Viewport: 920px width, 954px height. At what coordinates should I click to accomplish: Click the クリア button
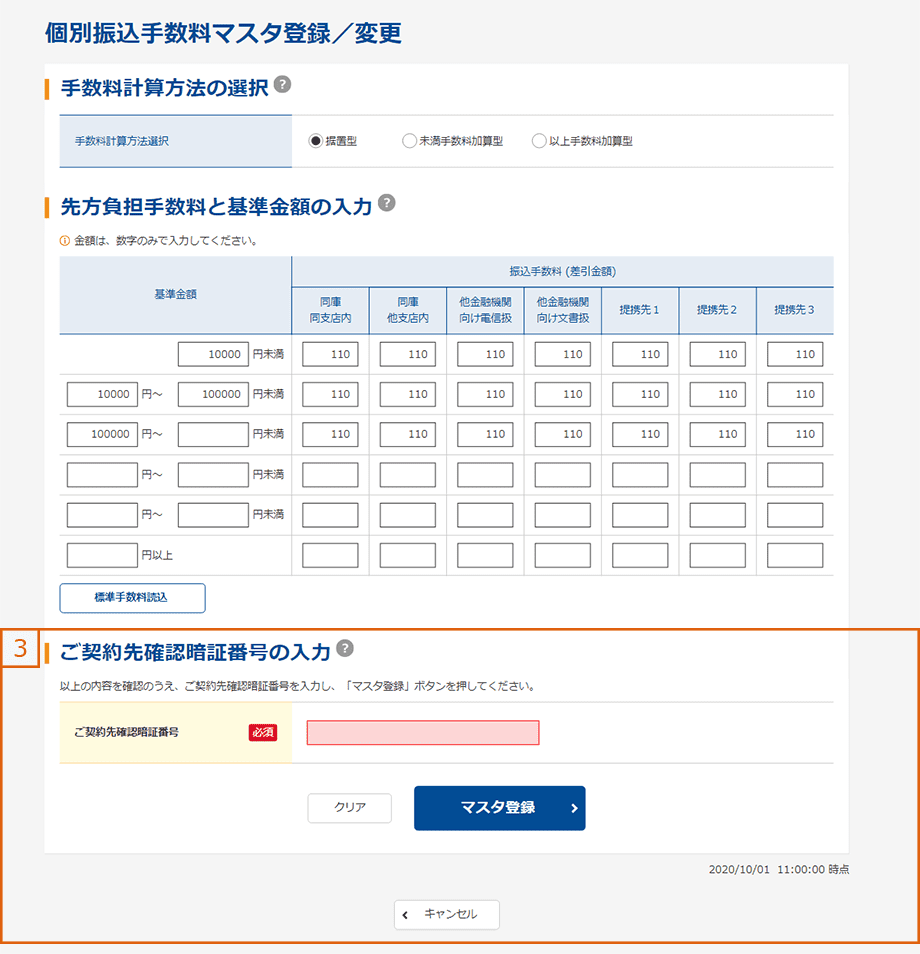350,807
